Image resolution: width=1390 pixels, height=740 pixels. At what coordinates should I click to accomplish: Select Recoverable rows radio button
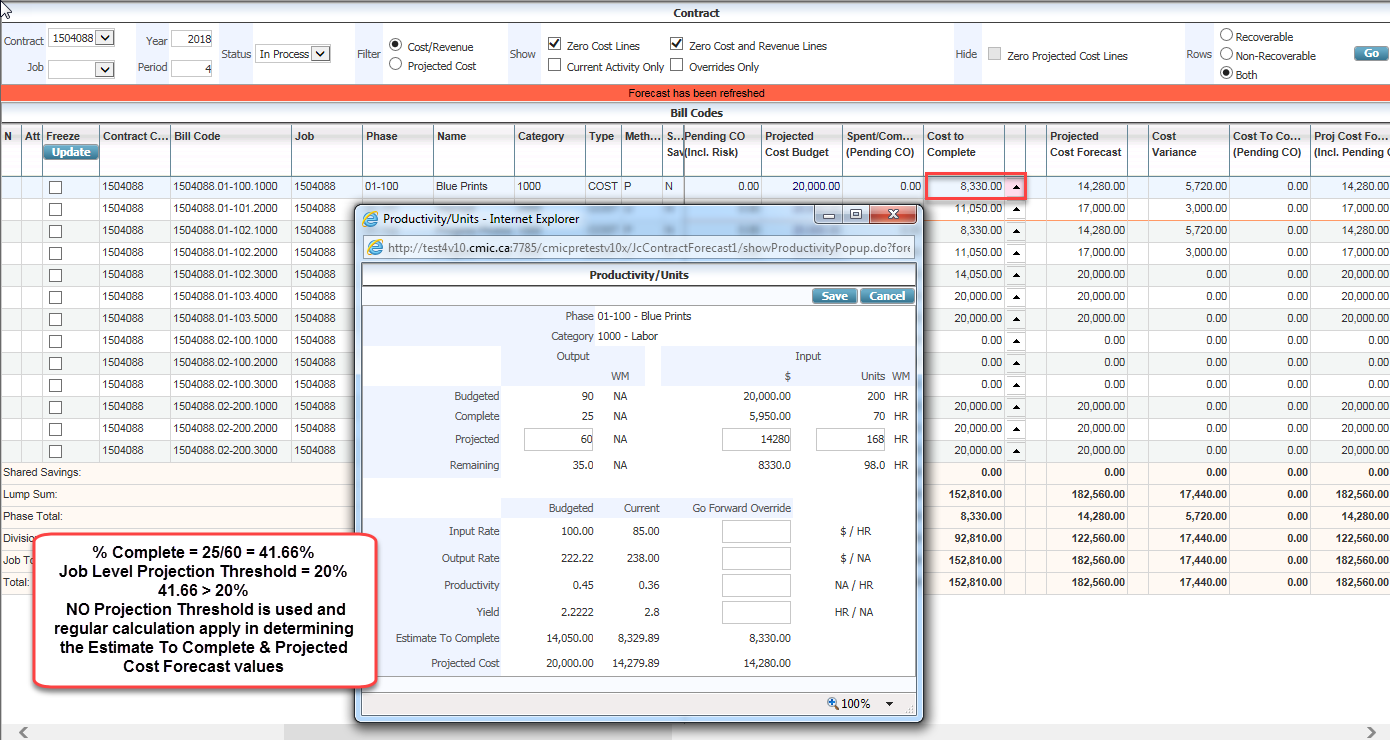(1227, 35)
